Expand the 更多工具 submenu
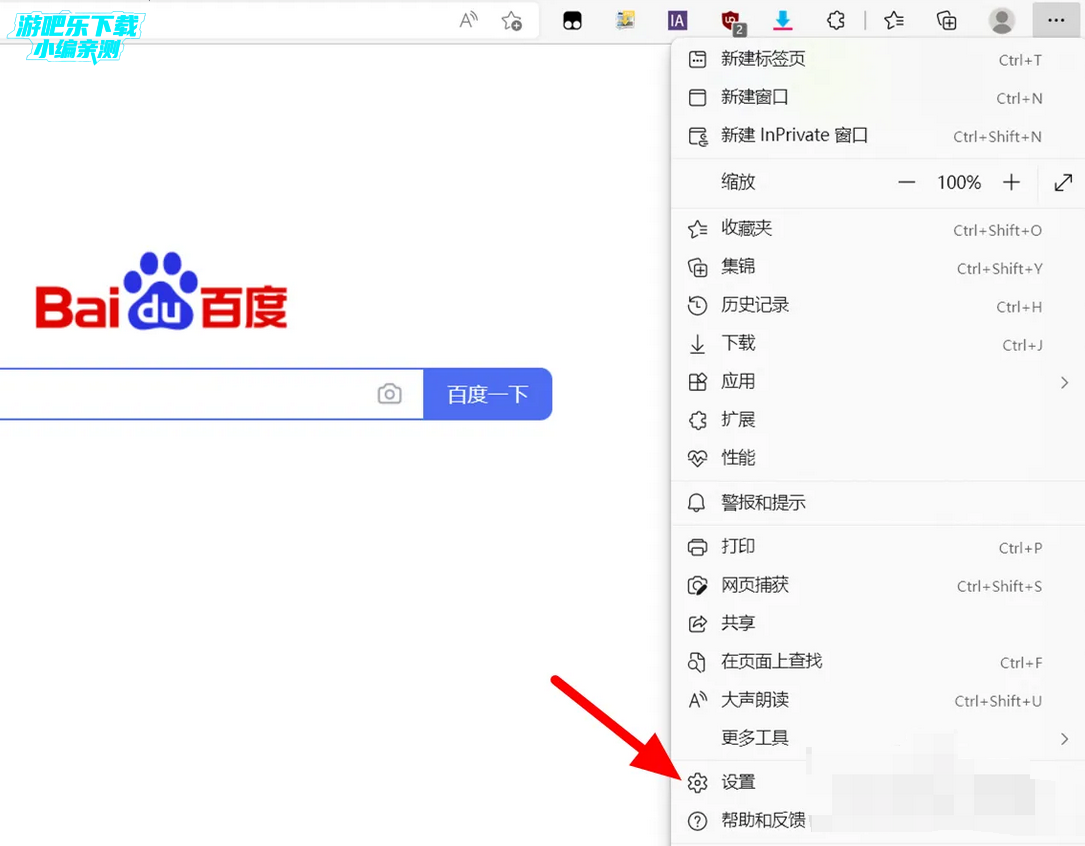Image resolution: width=1085 pixels, height=846 pixels. pos(877,738)
